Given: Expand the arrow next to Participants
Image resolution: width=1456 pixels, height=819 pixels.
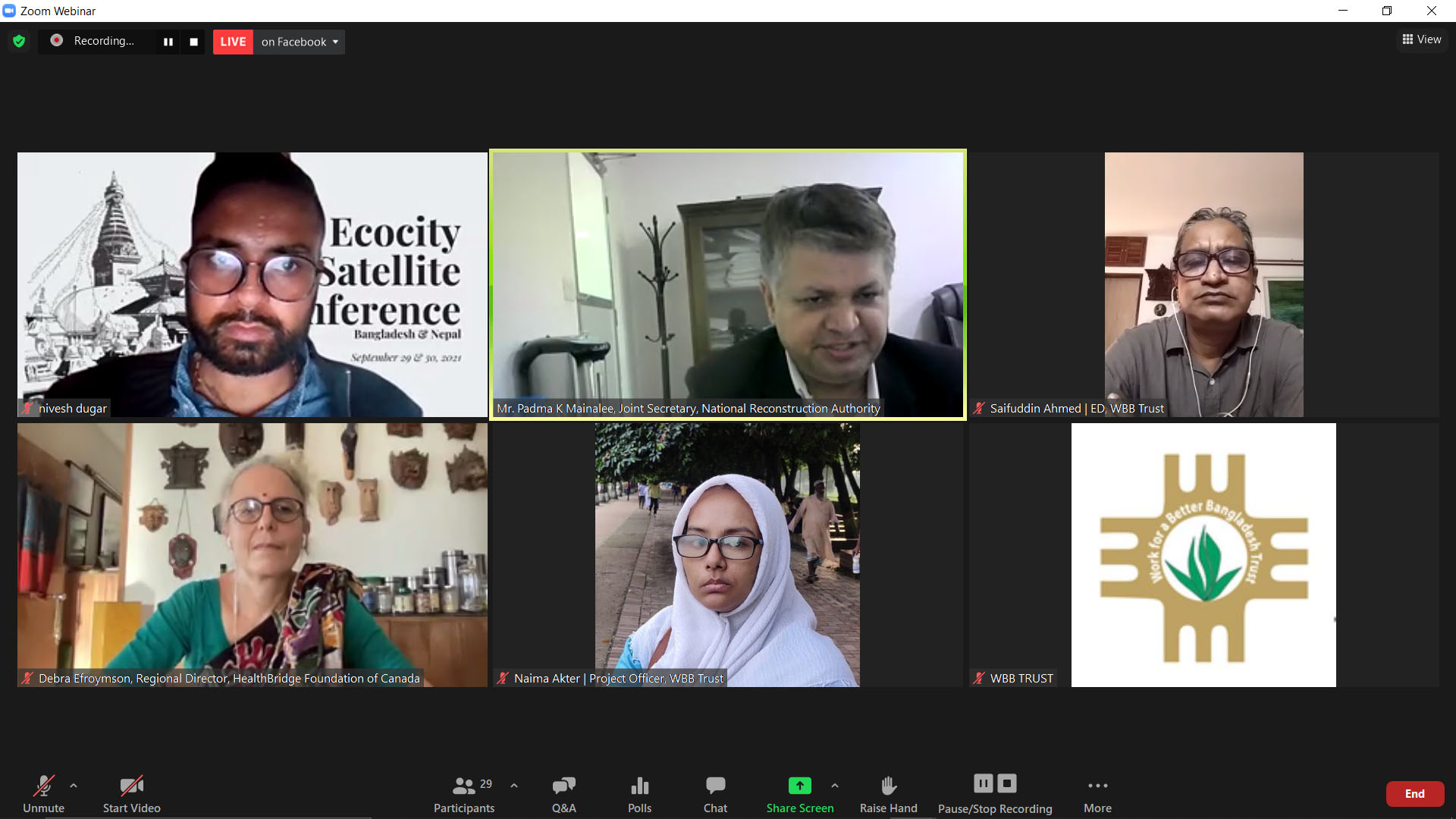Looking at the screenshot, I should coord(514,786).
